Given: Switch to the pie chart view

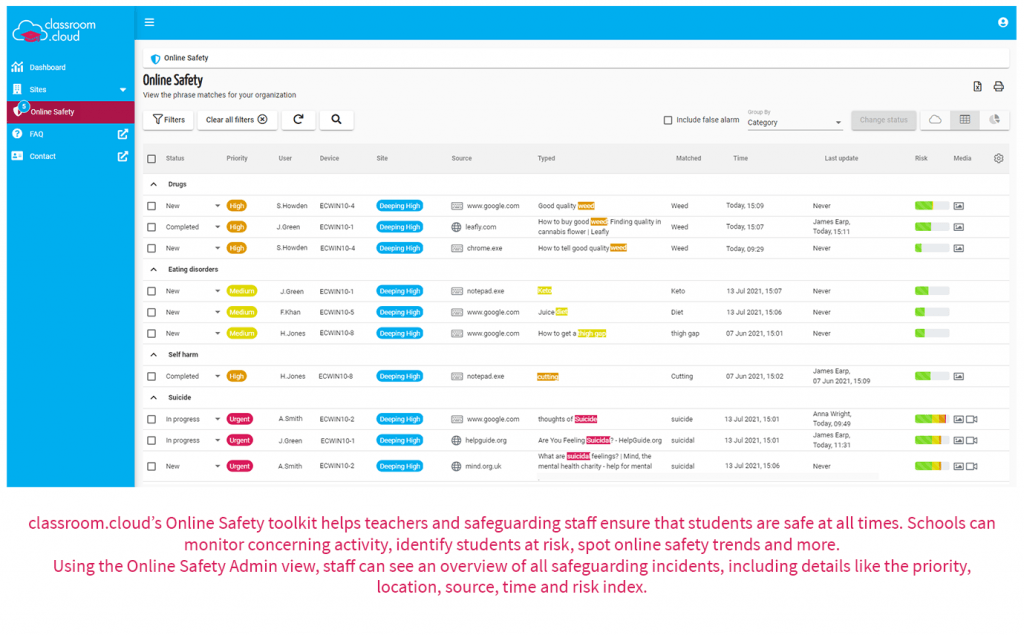Looking at the screenshot, I should tap(995, 120).
